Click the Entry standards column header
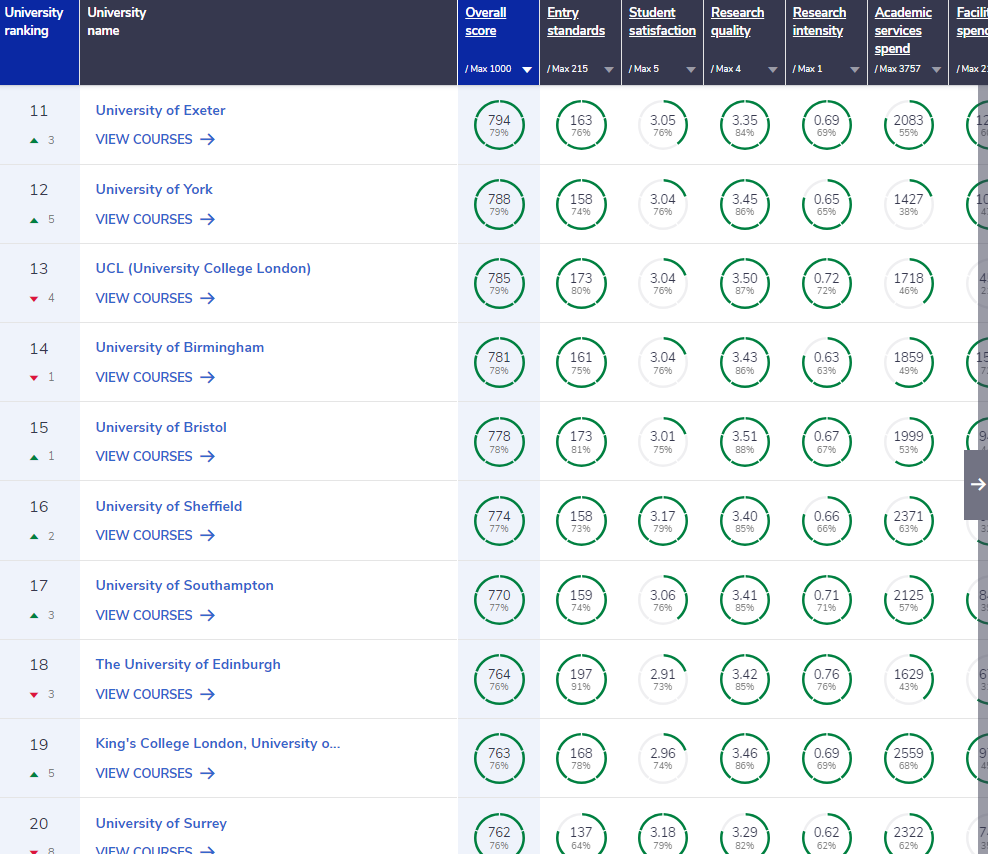988x854 pixels. [x=576, y=21]
